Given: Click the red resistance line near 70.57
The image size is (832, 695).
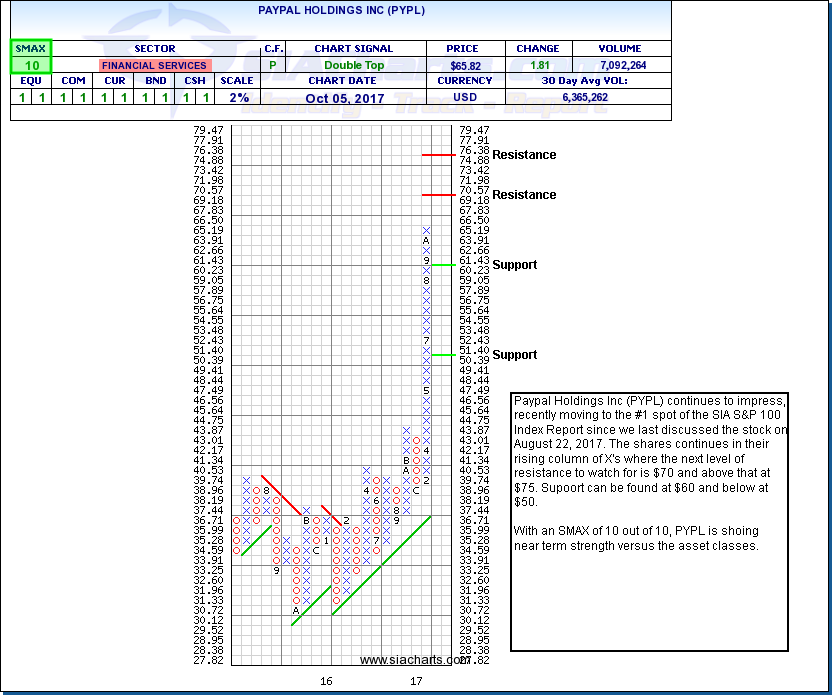Looking at the screenshot, I should tap(438, 195).
